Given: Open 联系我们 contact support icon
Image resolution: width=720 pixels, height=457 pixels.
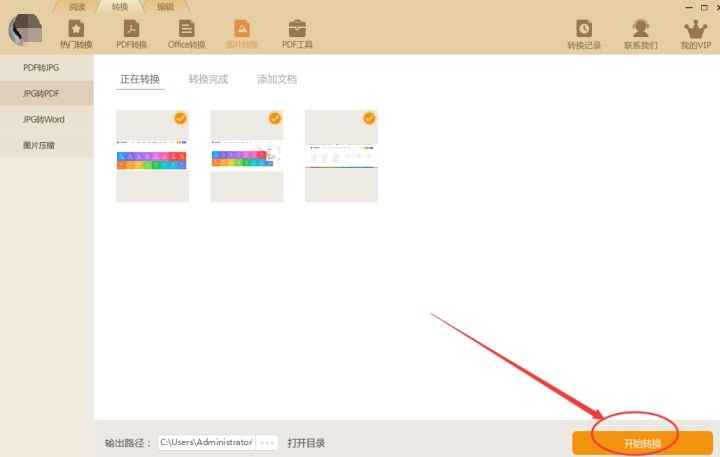Looking at the screenshot, I should (641, 34).
